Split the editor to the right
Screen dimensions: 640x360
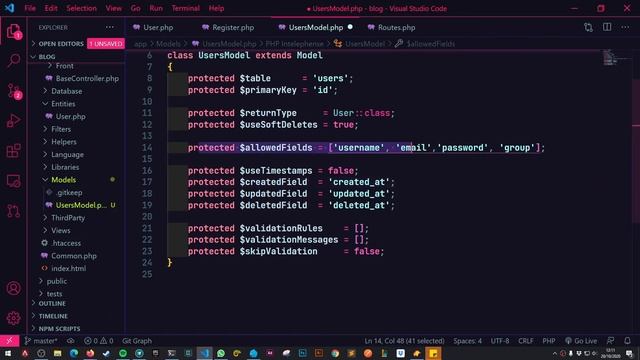coord(607,27)
